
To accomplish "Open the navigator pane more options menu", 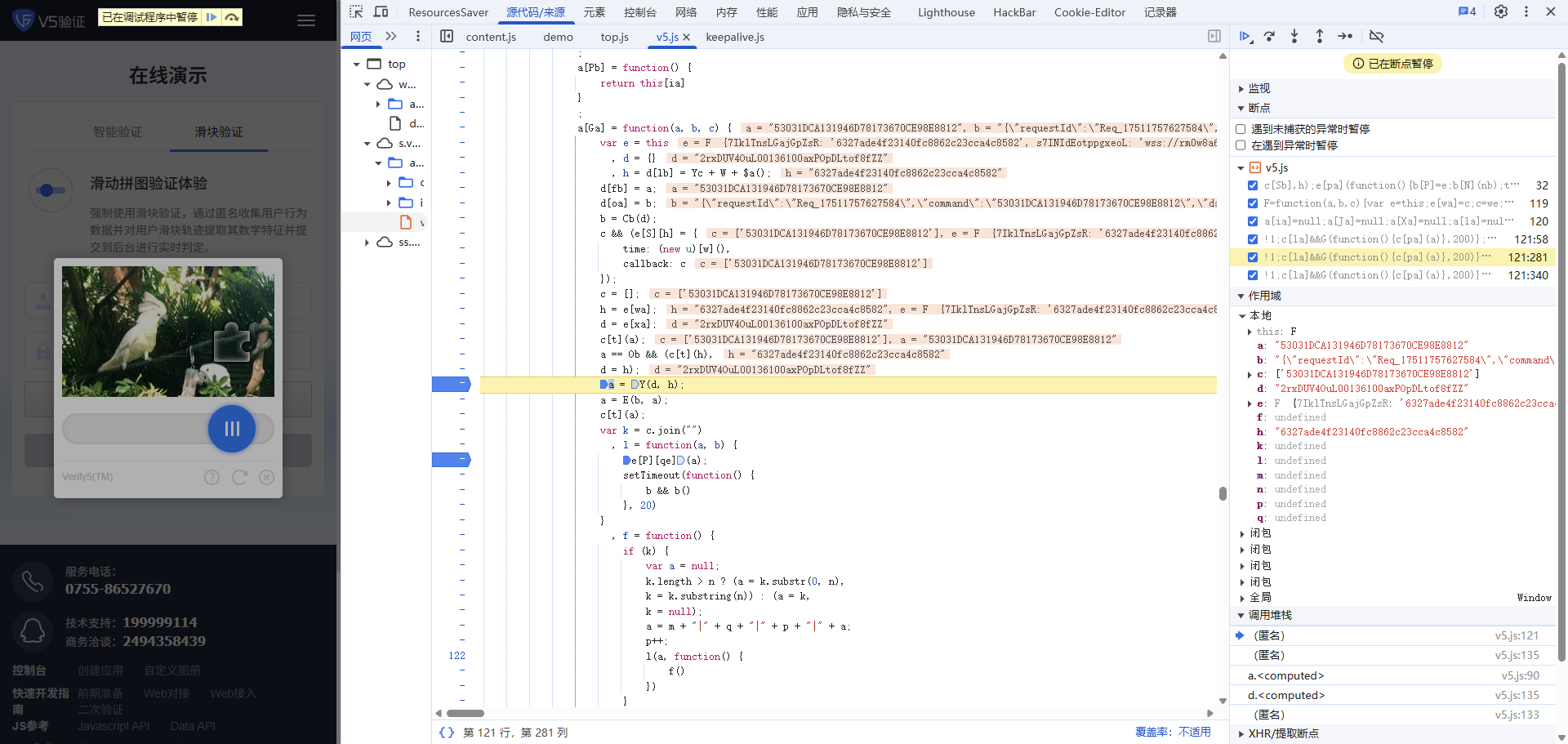I will tap(418, 36).
